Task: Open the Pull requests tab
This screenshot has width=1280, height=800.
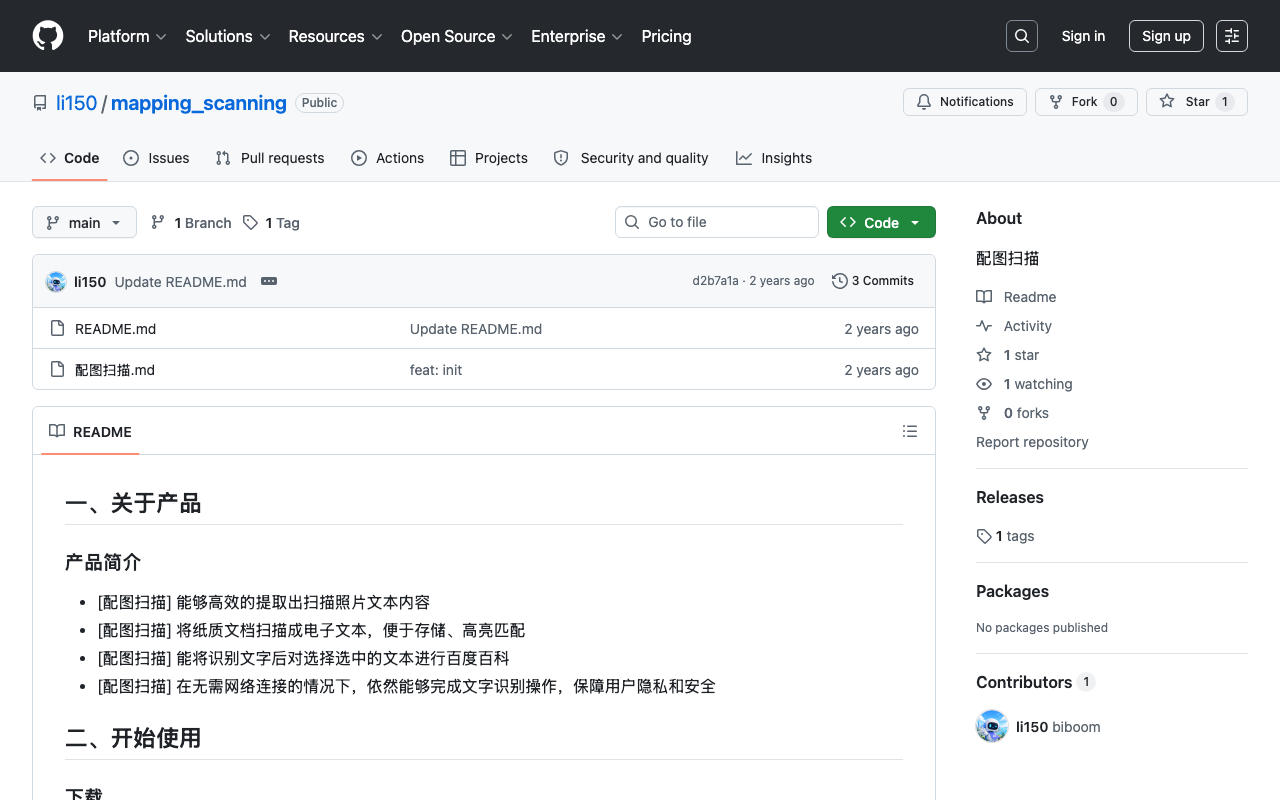Action: [270, 158]
